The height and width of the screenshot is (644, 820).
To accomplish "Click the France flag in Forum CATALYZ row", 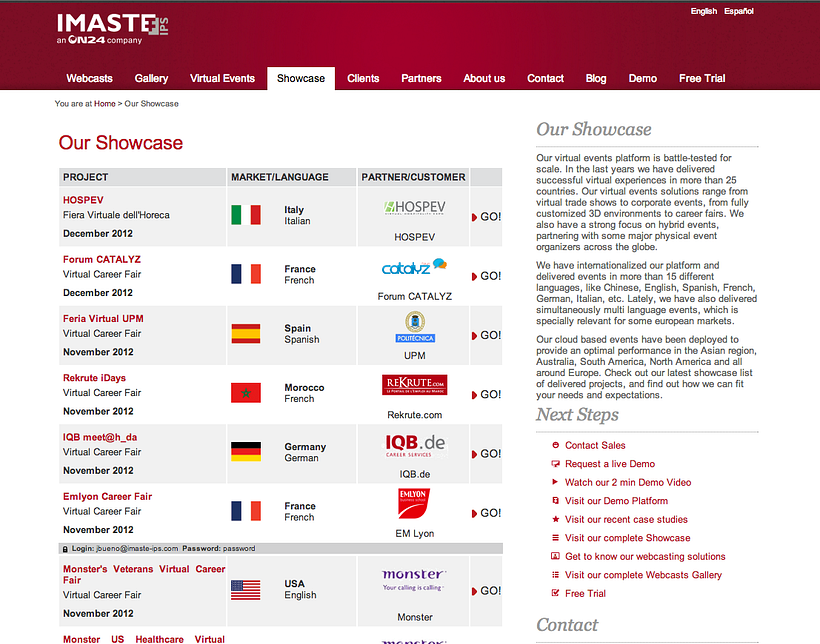I will [x=246, y=274].
